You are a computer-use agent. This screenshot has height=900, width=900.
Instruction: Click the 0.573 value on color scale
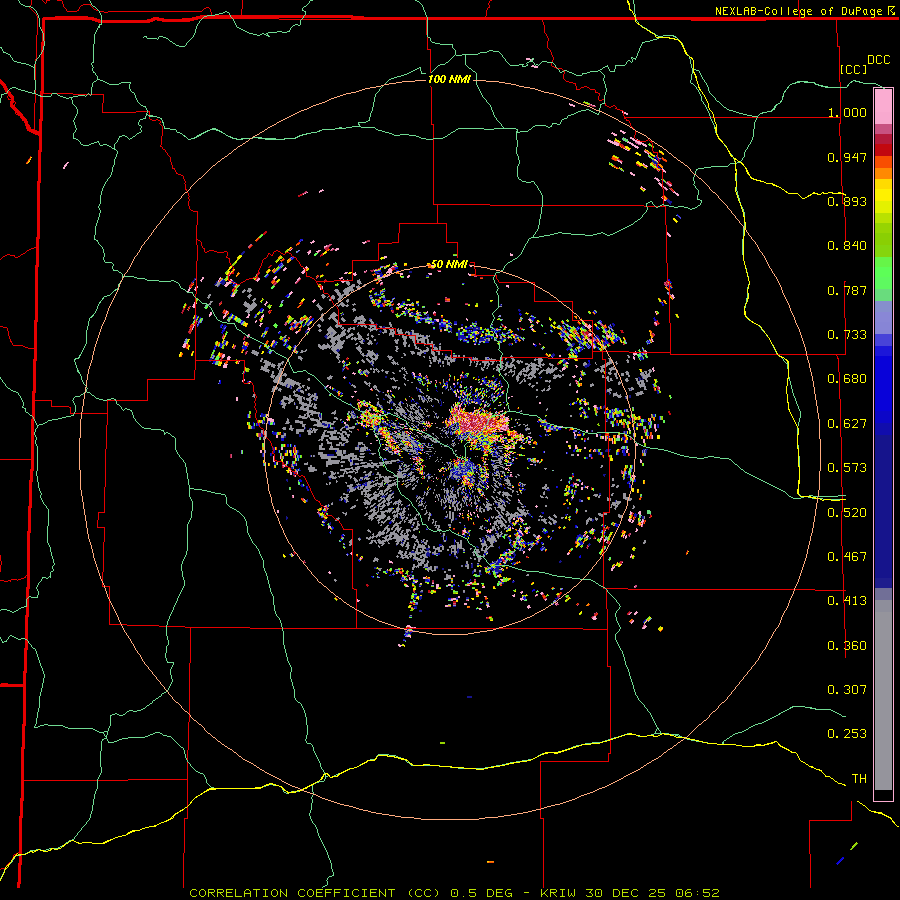(x=847, y=468)
